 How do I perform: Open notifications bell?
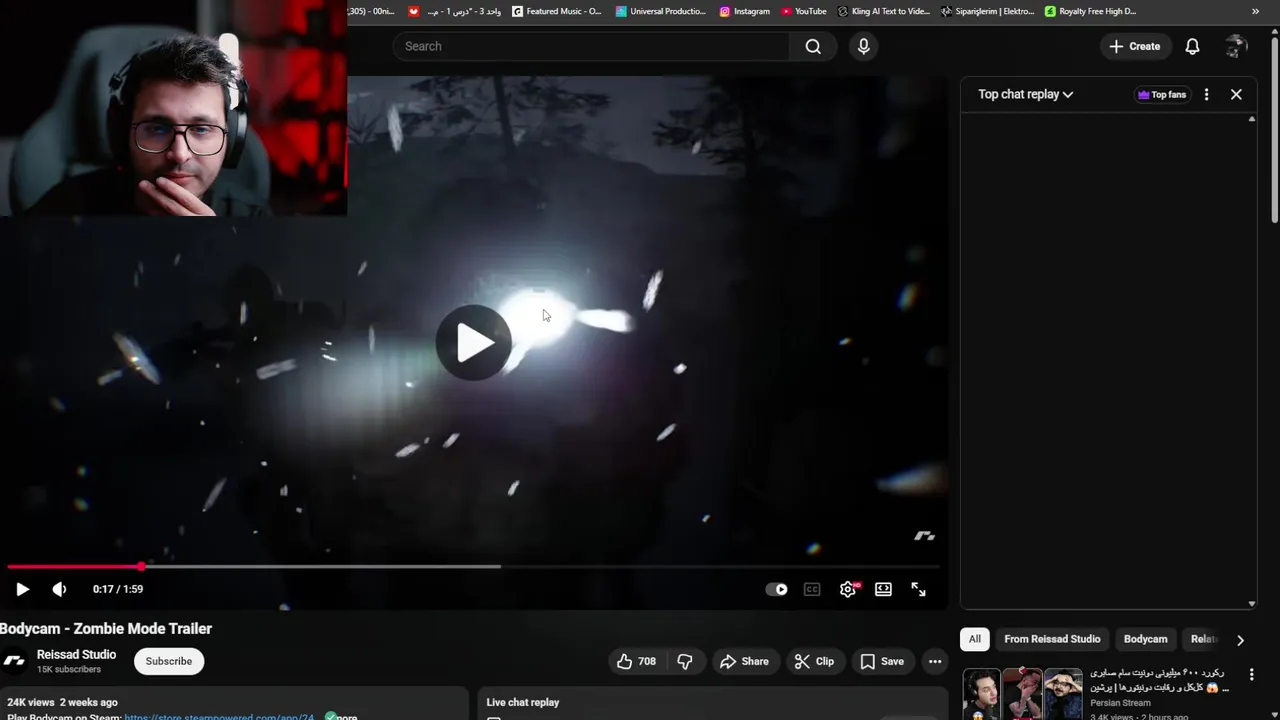[x=1192, y=46]
